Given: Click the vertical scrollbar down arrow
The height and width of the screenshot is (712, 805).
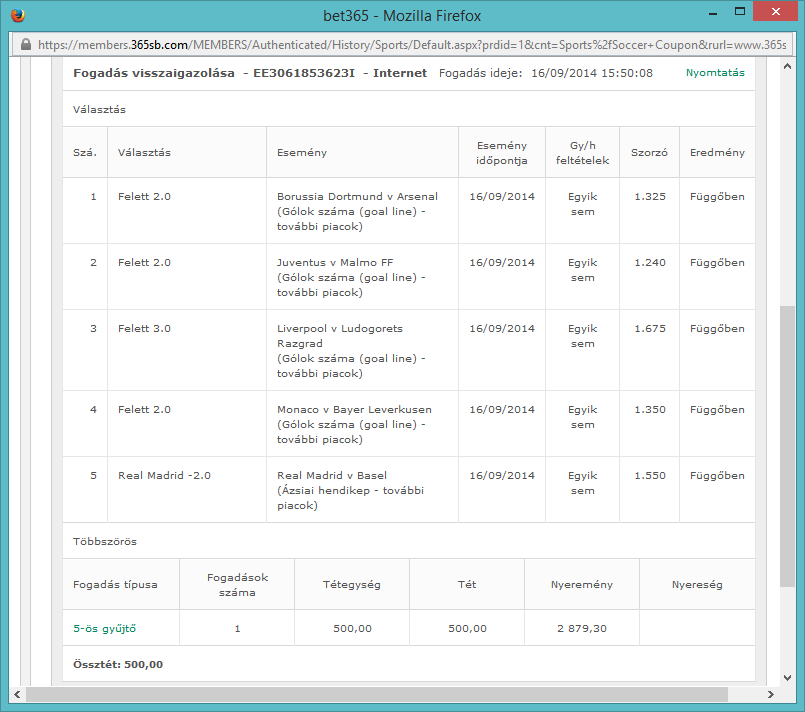Looking at the screenshot, I should coord(787,678).
